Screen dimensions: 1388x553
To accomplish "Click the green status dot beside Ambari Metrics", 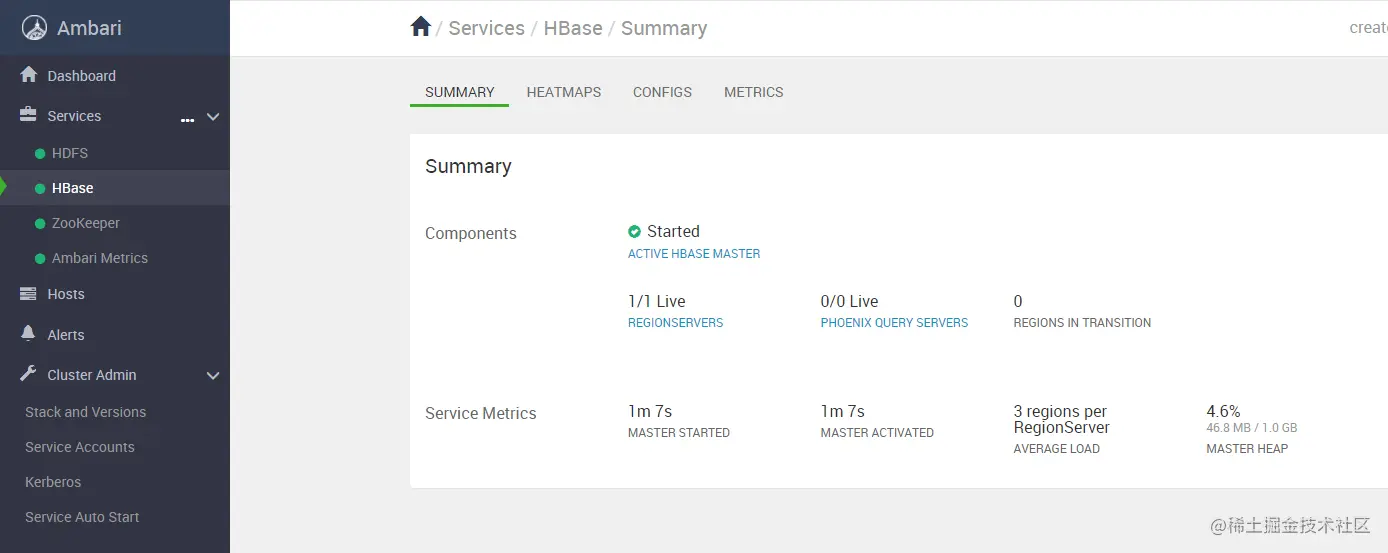I will (x=40, y=259).
